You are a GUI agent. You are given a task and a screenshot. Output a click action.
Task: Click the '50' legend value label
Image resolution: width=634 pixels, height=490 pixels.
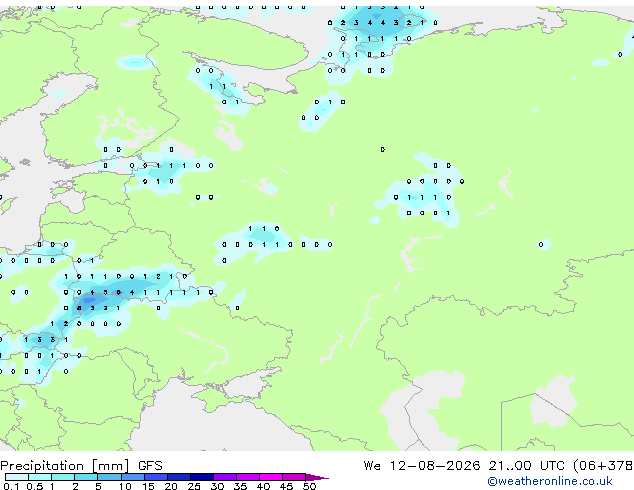tap(310, 486)
